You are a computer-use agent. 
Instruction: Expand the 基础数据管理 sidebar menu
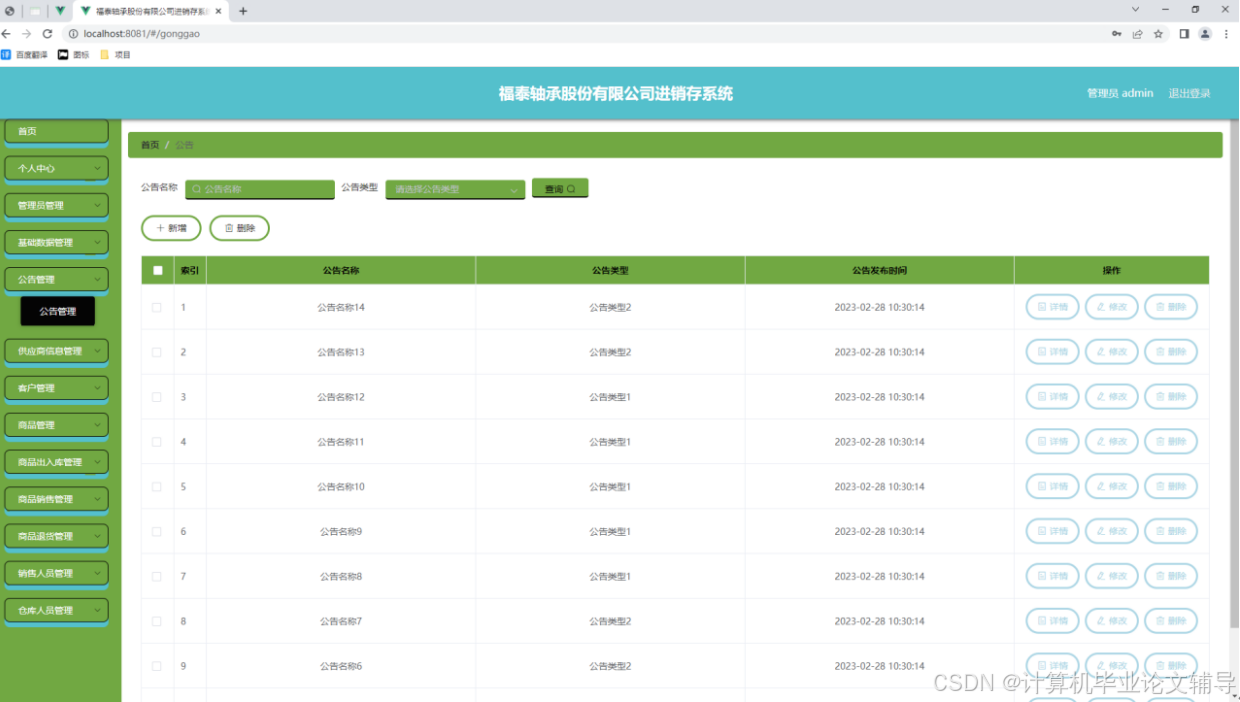(x=56, y=242)
